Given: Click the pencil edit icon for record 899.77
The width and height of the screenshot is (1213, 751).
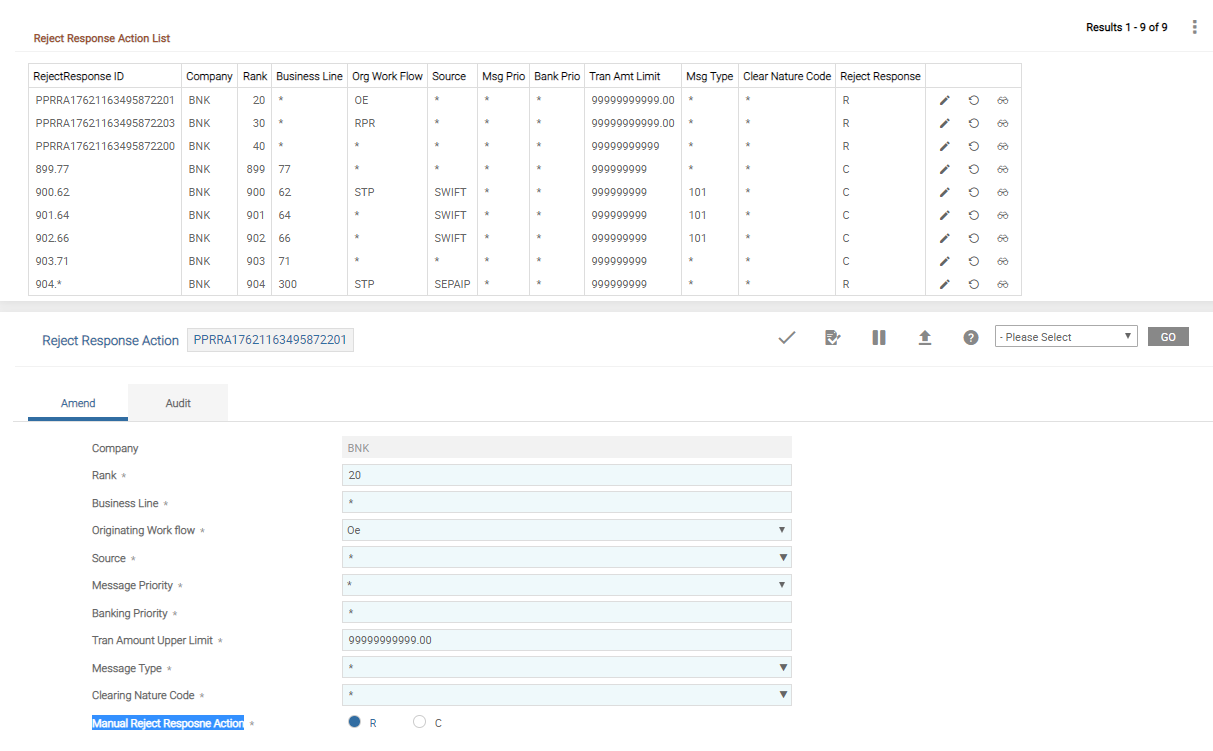Looking at the screenshot, I should tap(944, 169).
